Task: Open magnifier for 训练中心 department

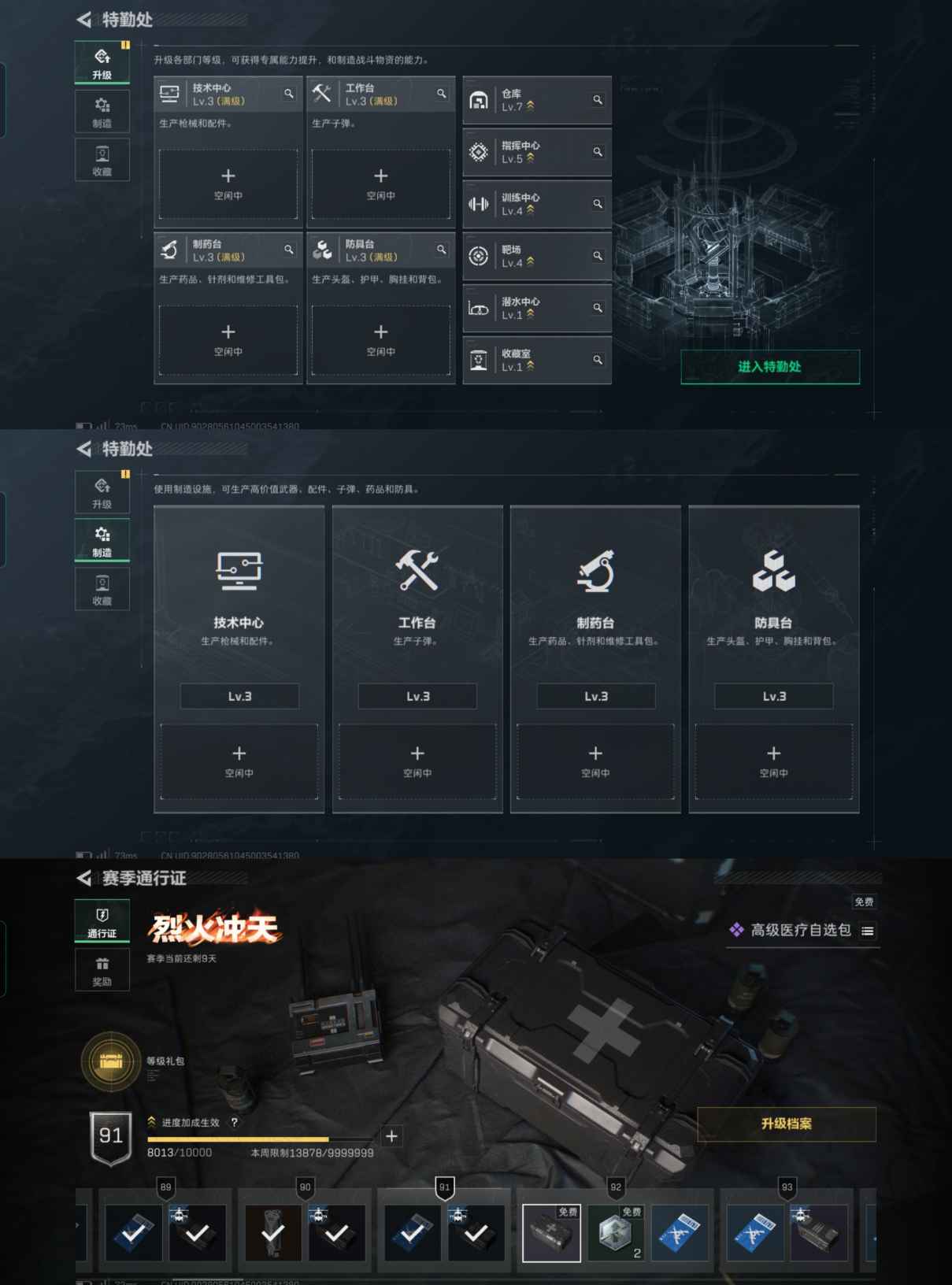Action: tap(598, 204)
